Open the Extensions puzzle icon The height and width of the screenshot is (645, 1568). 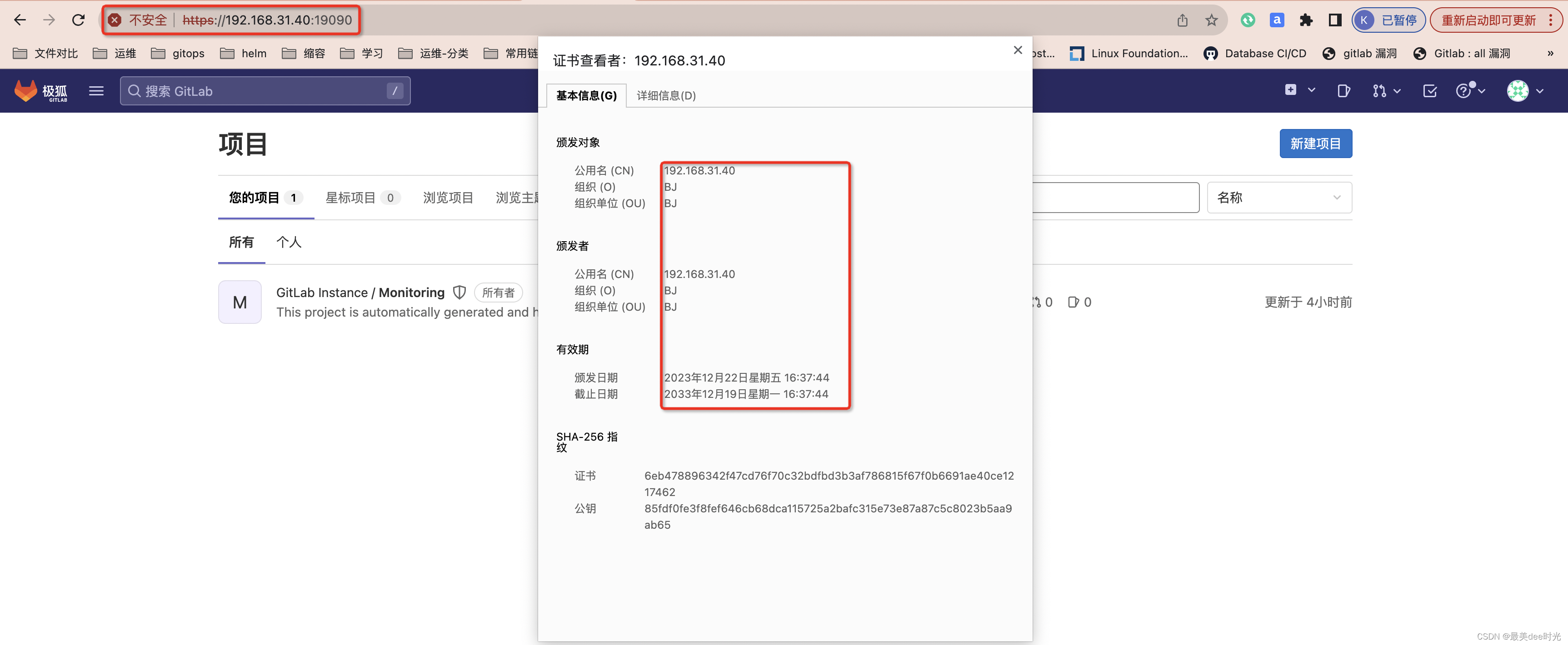tap(1306, 20)
